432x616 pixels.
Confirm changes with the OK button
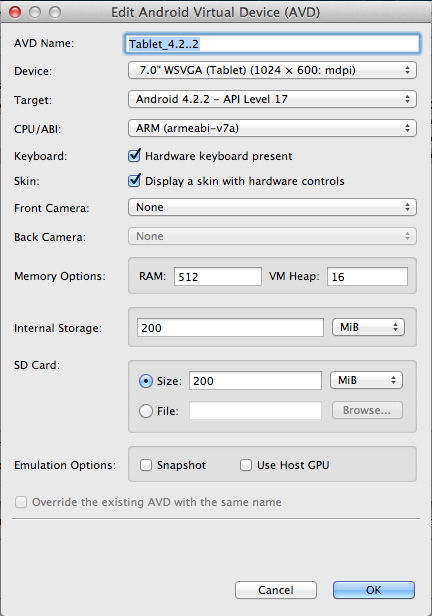(x=374, y=590)
